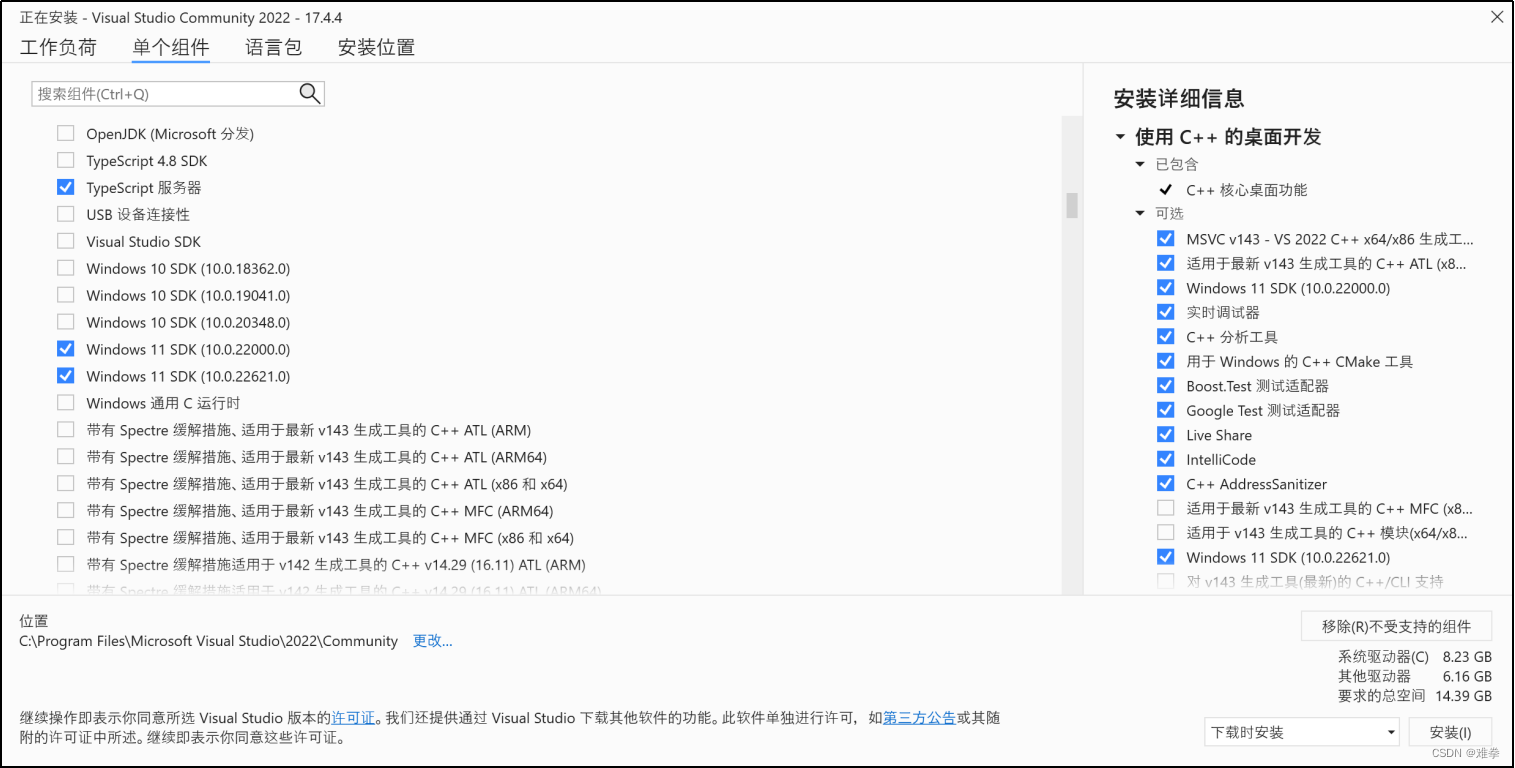Switch to the 工作负荷 tab

(x=58, y=47)
